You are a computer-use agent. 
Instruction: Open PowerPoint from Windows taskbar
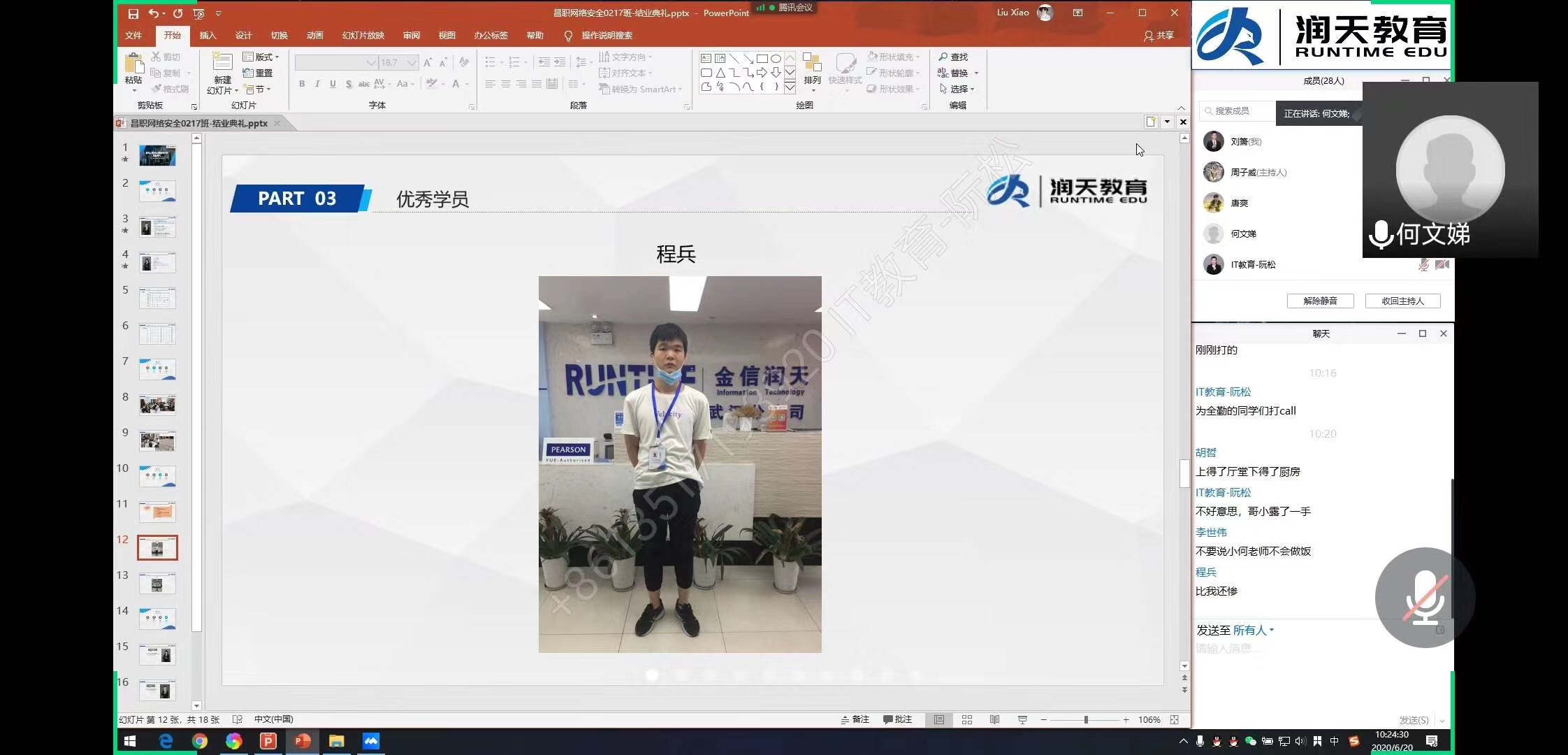click(x=302, y=741)
